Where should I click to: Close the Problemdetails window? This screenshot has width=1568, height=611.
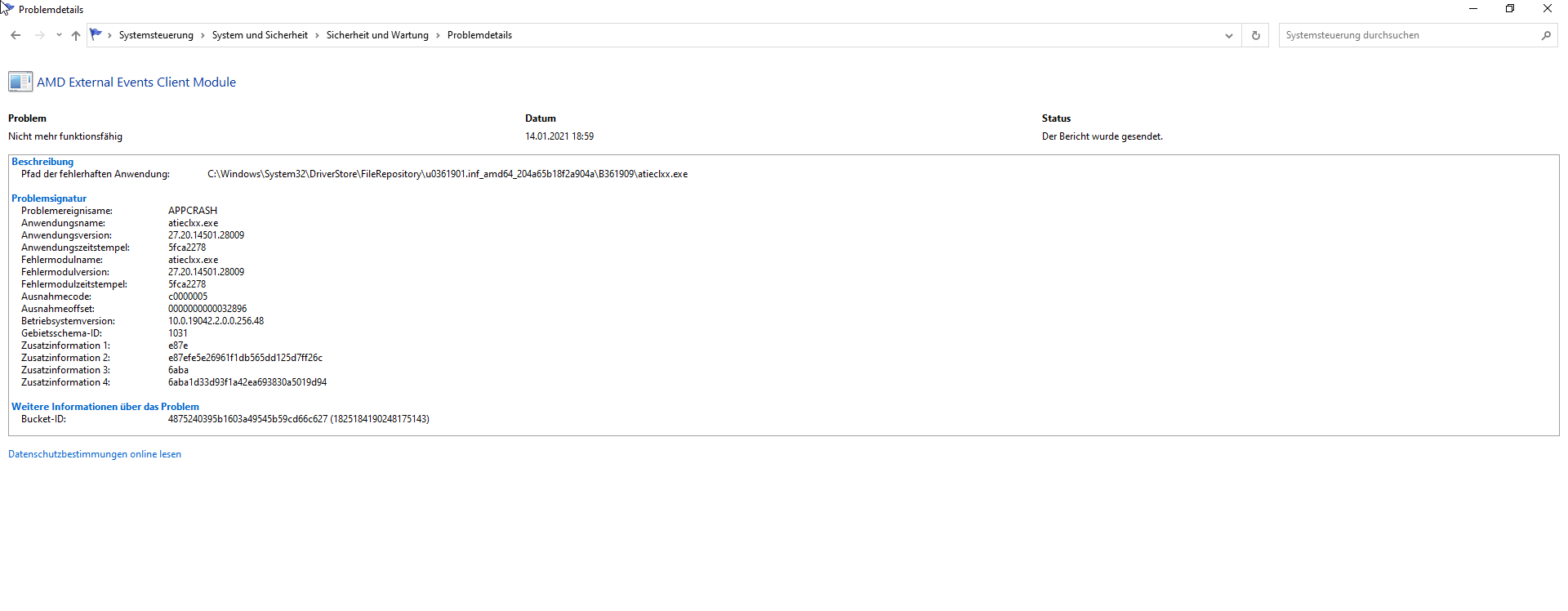coord(1548,9)
